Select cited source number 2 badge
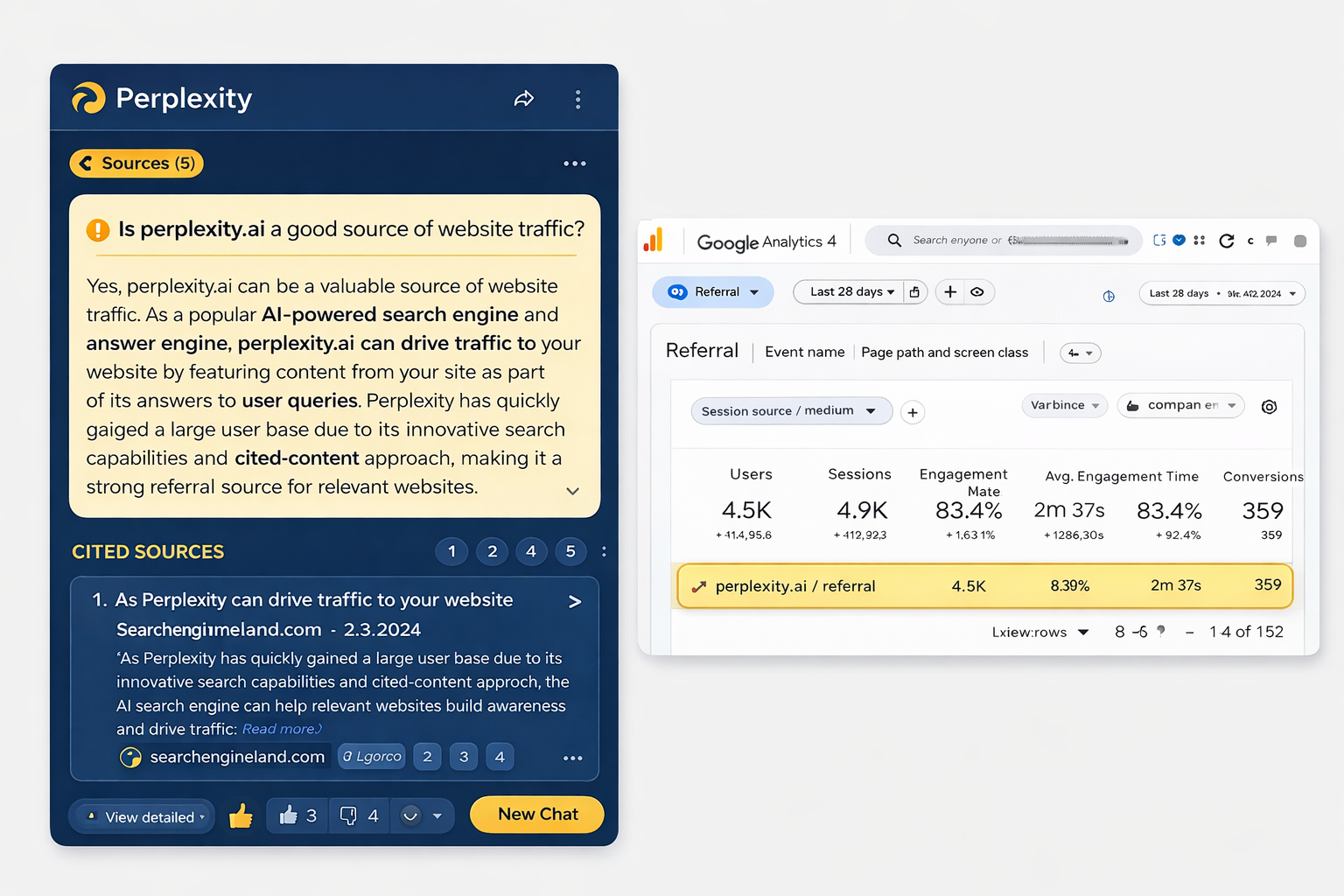The height and width of the screenshot is (896, 1344). (492, 551)
